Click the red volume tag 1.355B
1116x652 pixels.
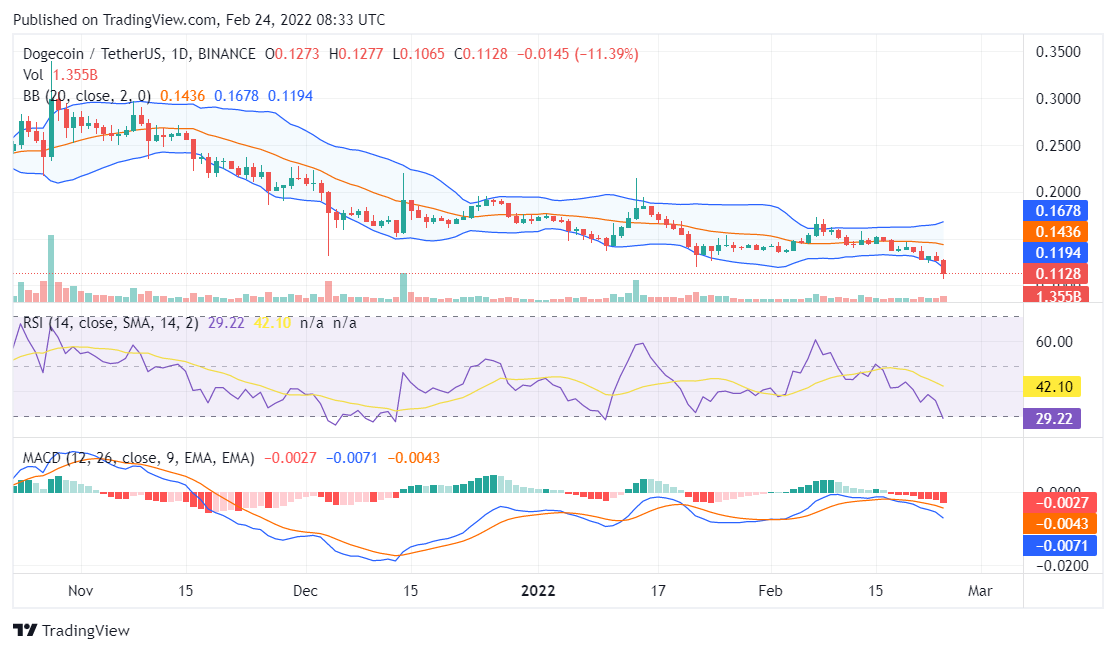tap(1060, 295)
